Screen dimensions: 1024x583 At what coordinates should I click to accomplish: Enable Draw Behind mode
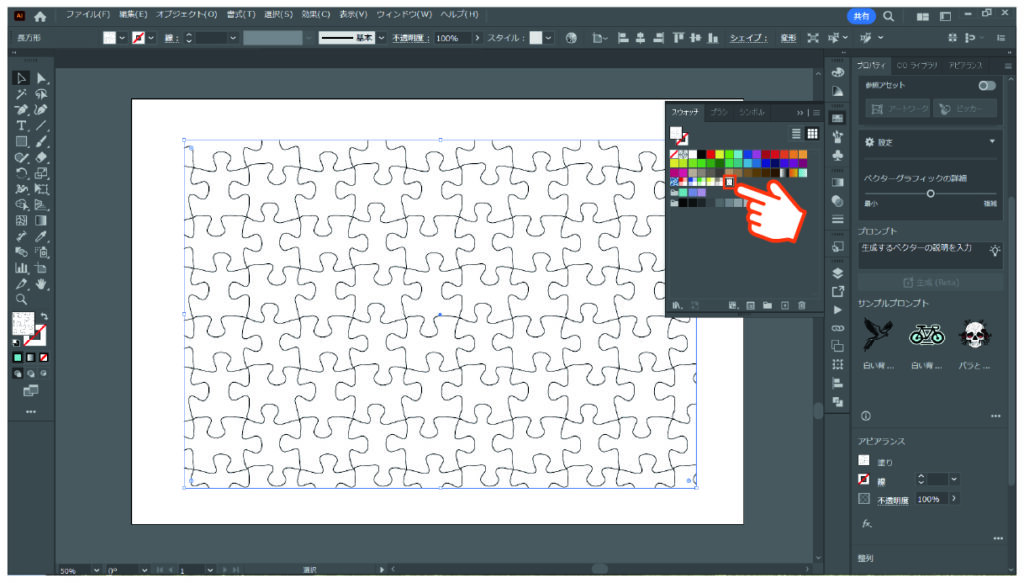point(31,374)
